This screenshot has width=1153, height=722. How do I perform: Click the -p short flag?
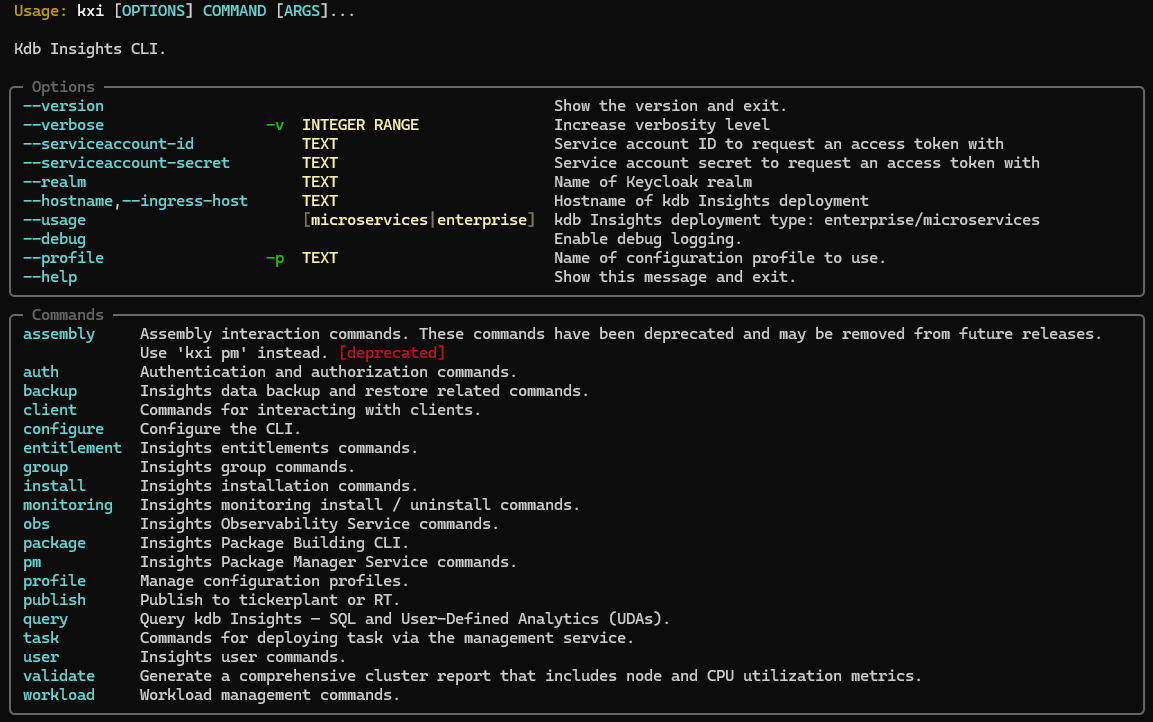tap(275, 259)
